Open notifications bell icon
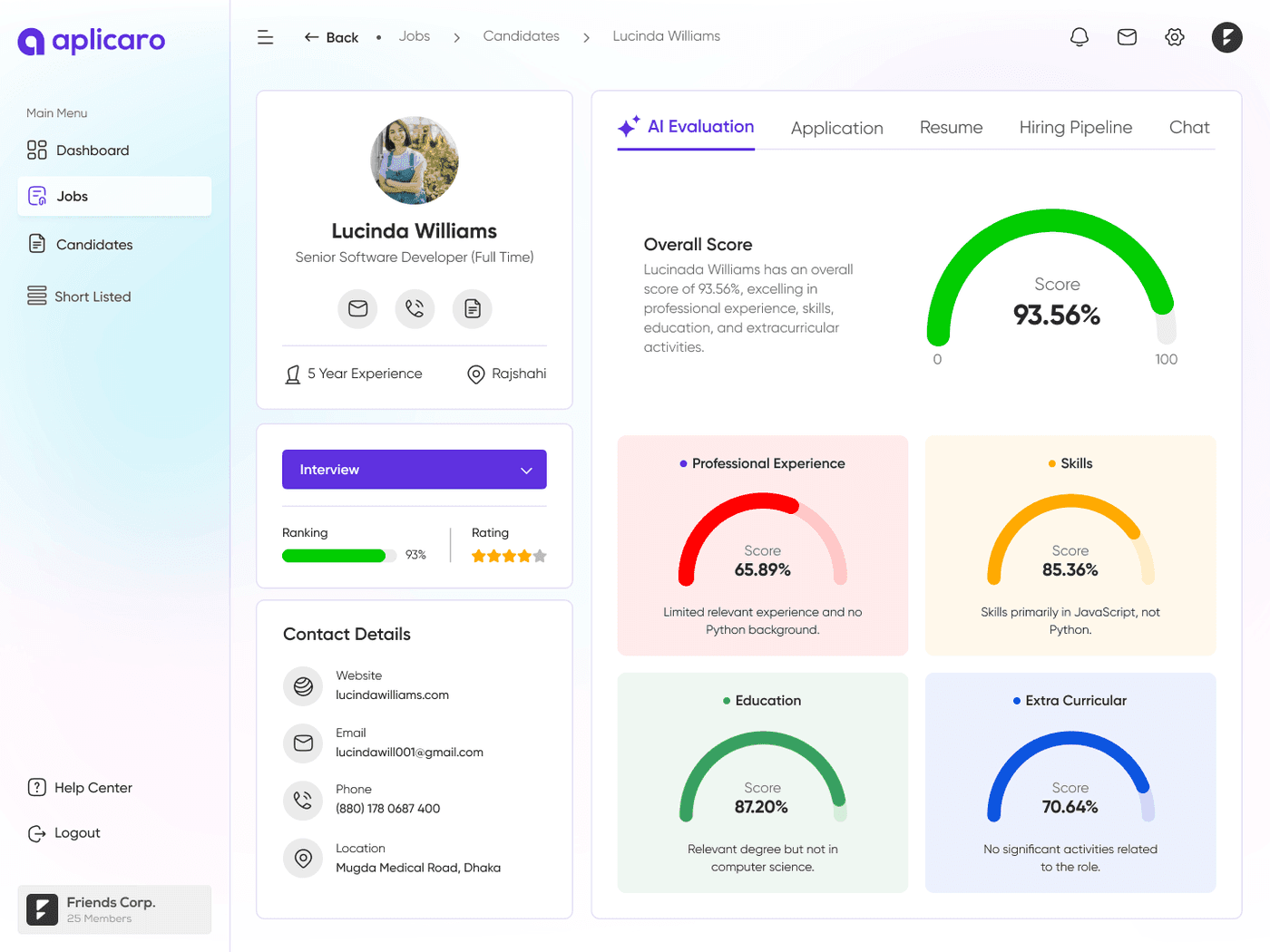Viewport: 1270px width, 952px height. (1079, 37)
